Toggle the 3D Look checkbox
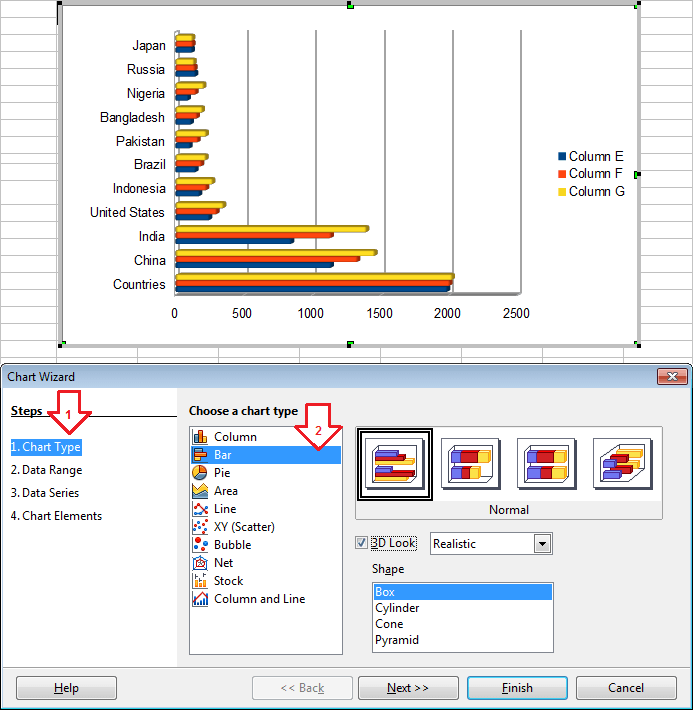The width and height of the screenshot is (693, 710). [362, 543]
